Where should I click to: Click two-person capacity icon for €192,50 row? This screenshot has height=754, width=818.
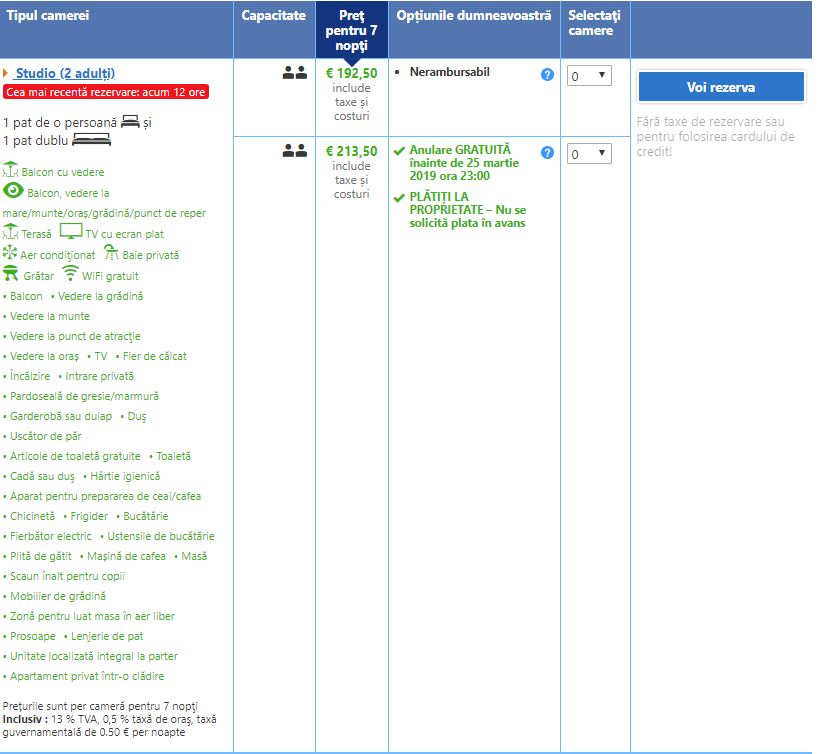294,73
